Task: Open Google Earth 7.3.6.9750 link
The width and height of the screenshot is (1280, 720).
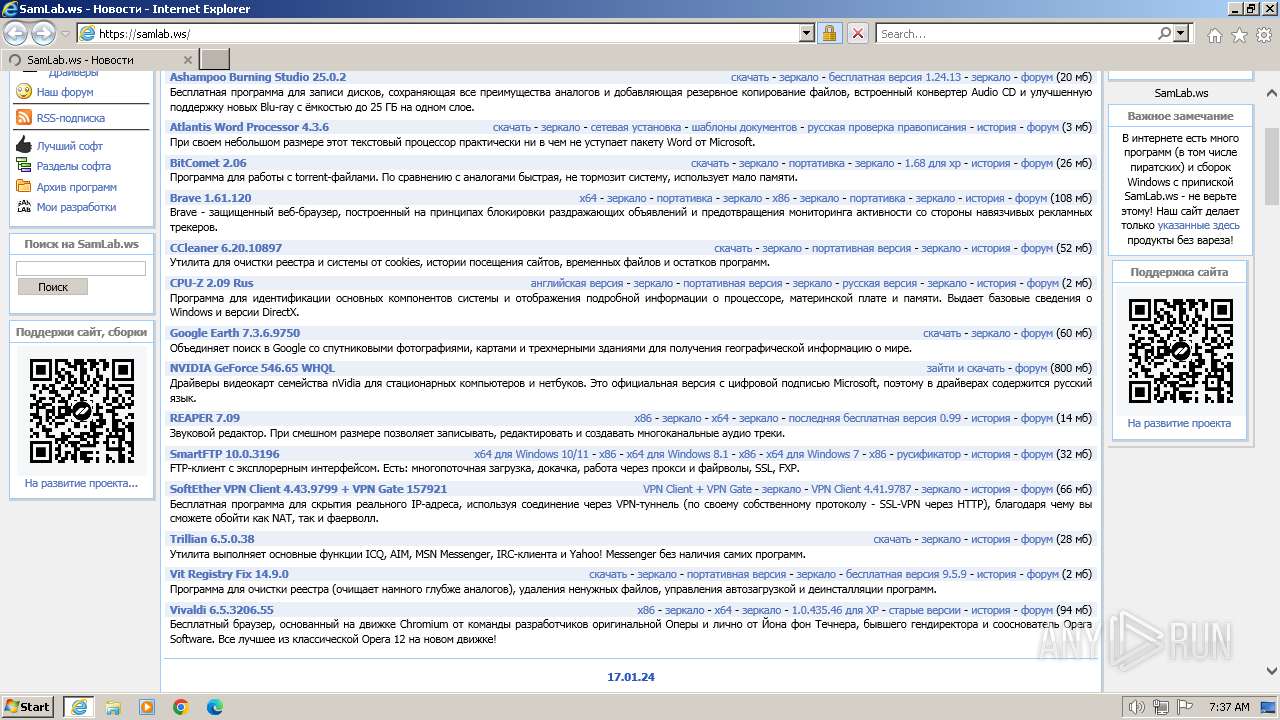Action: [x=235, y=333]
